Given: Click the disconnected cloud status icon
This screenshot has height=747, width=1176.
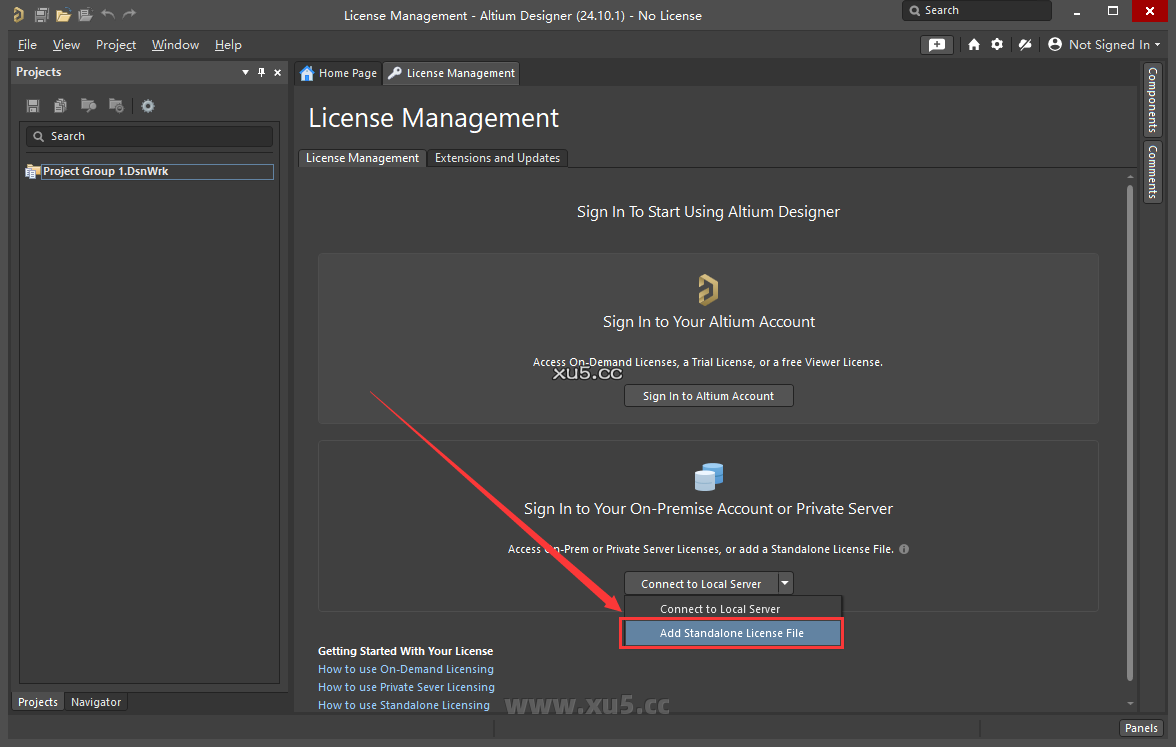Looking at the screenshot, I should point(1024,45).
